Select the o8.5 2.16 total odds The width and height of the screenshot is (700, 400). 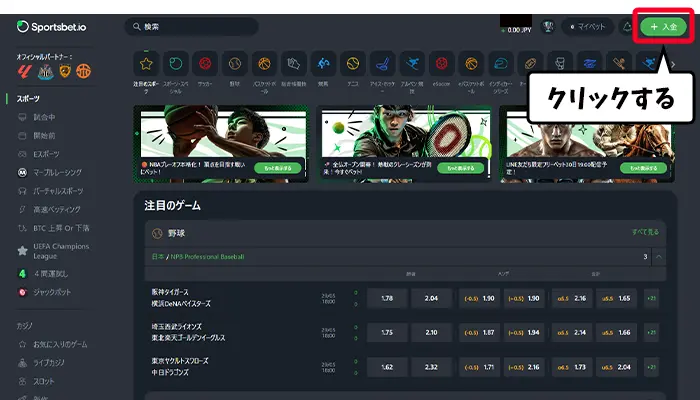pyautogui.click(x=572, y=298)
